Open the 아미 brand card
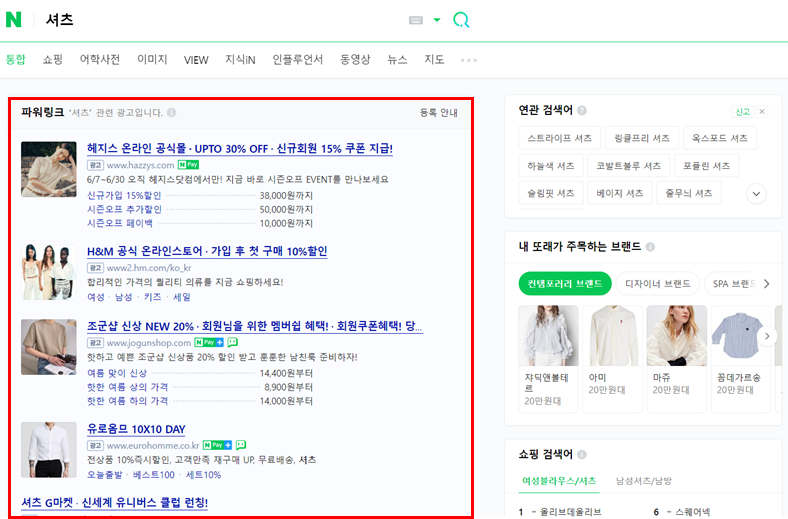788x519 pixels. (x=613, y=358)
